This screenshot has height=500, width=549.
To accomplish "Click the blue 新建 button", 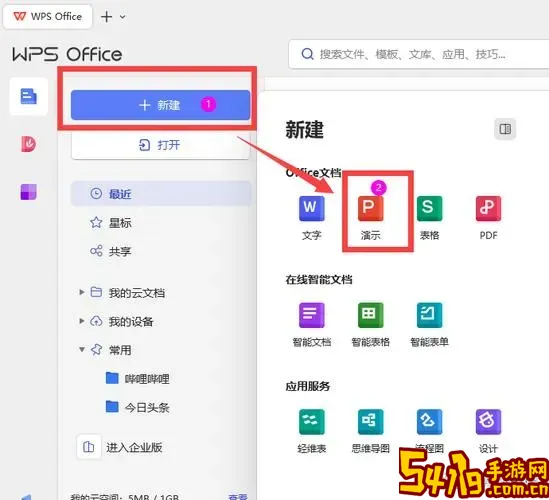I will (x=160, y=105).
